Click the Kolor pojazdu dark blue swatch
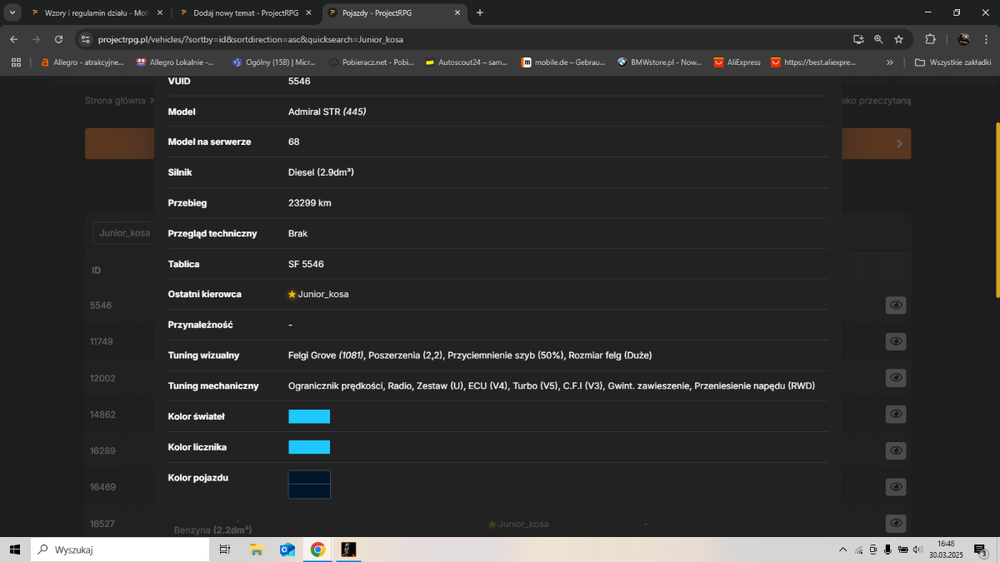This screenshot has height=562, width=1000. 309,484
